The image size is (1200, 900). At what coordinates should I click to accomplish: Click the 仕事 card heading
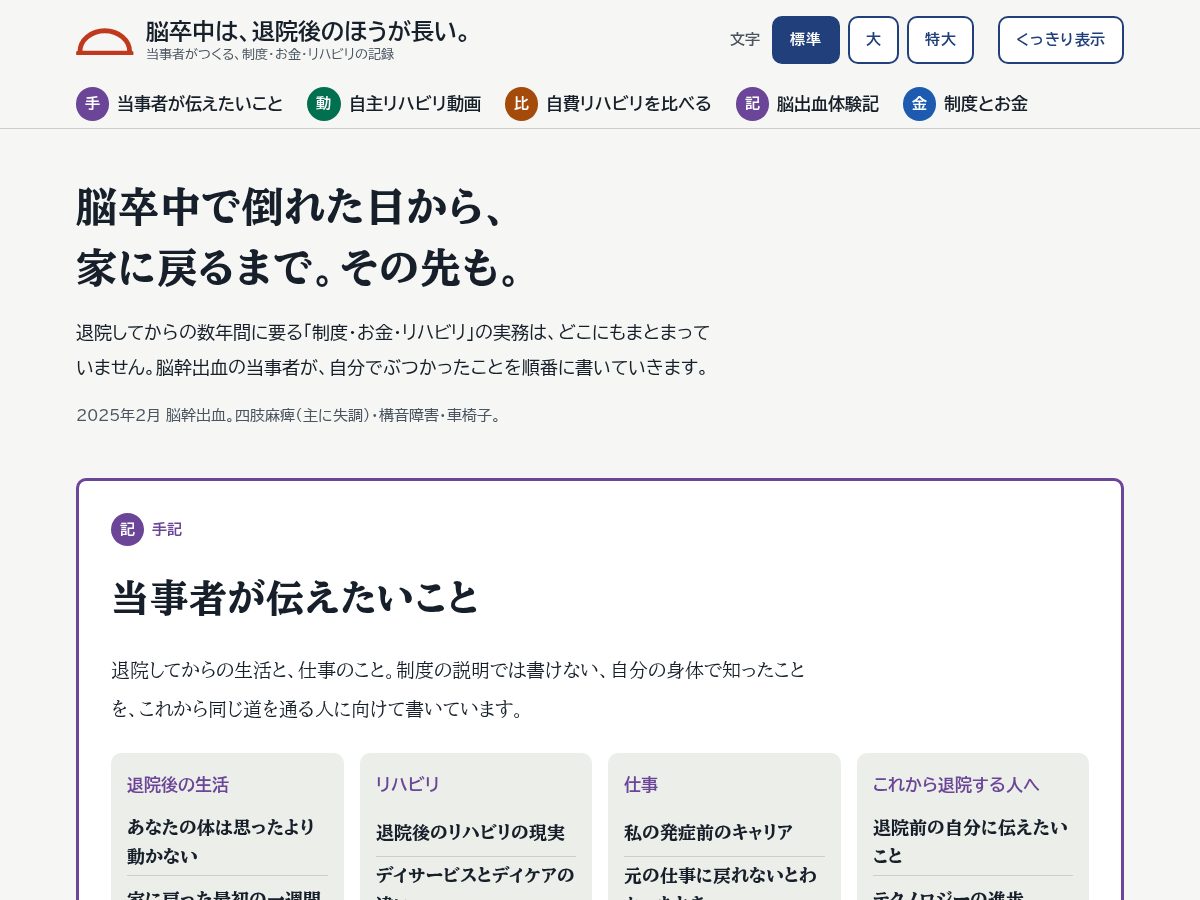(x=641, y=785)
